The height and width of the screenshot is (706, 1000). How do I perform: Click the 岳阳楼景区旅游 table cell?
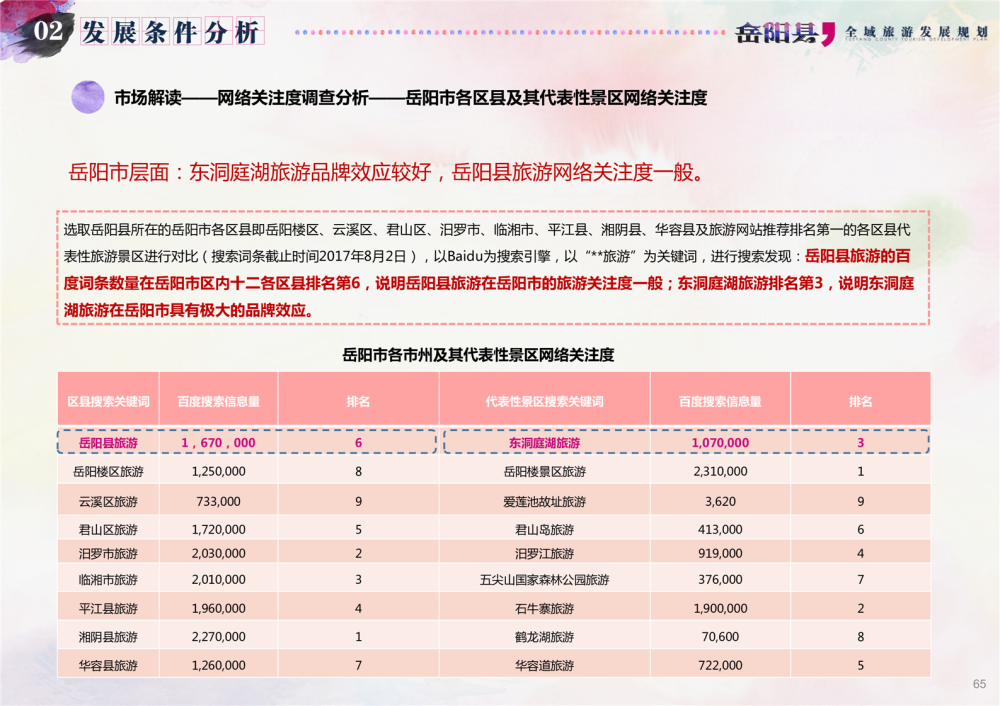click(544, 471)
